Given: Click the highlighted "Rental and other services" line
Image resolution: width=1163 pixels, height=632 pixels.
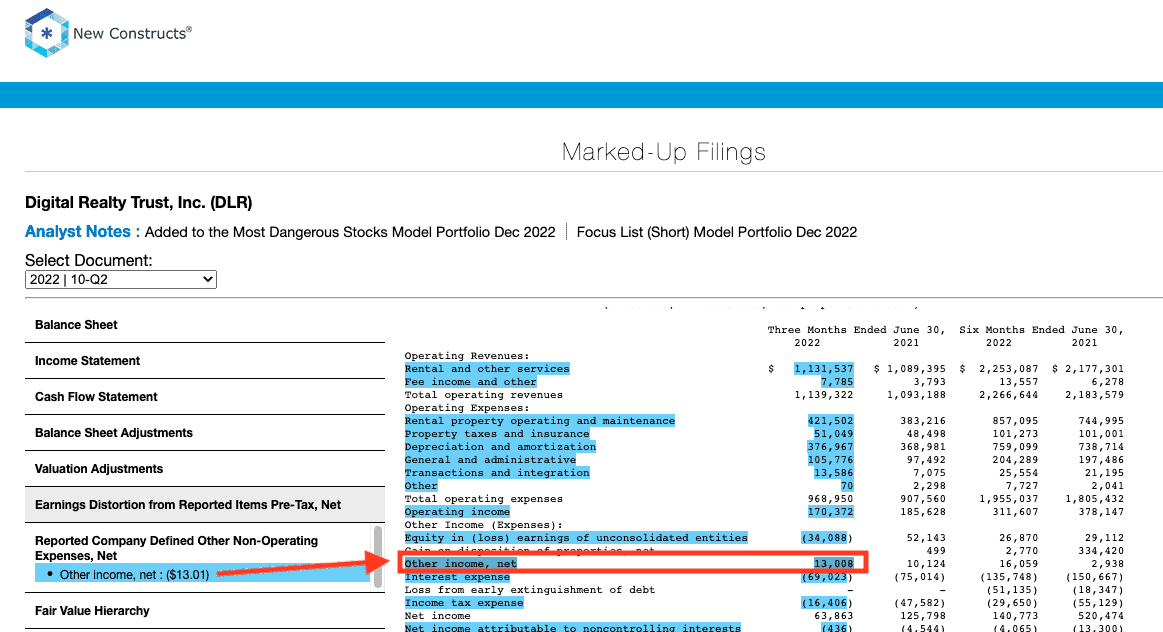Looking at the screenshot, I should tap(487, 369).
